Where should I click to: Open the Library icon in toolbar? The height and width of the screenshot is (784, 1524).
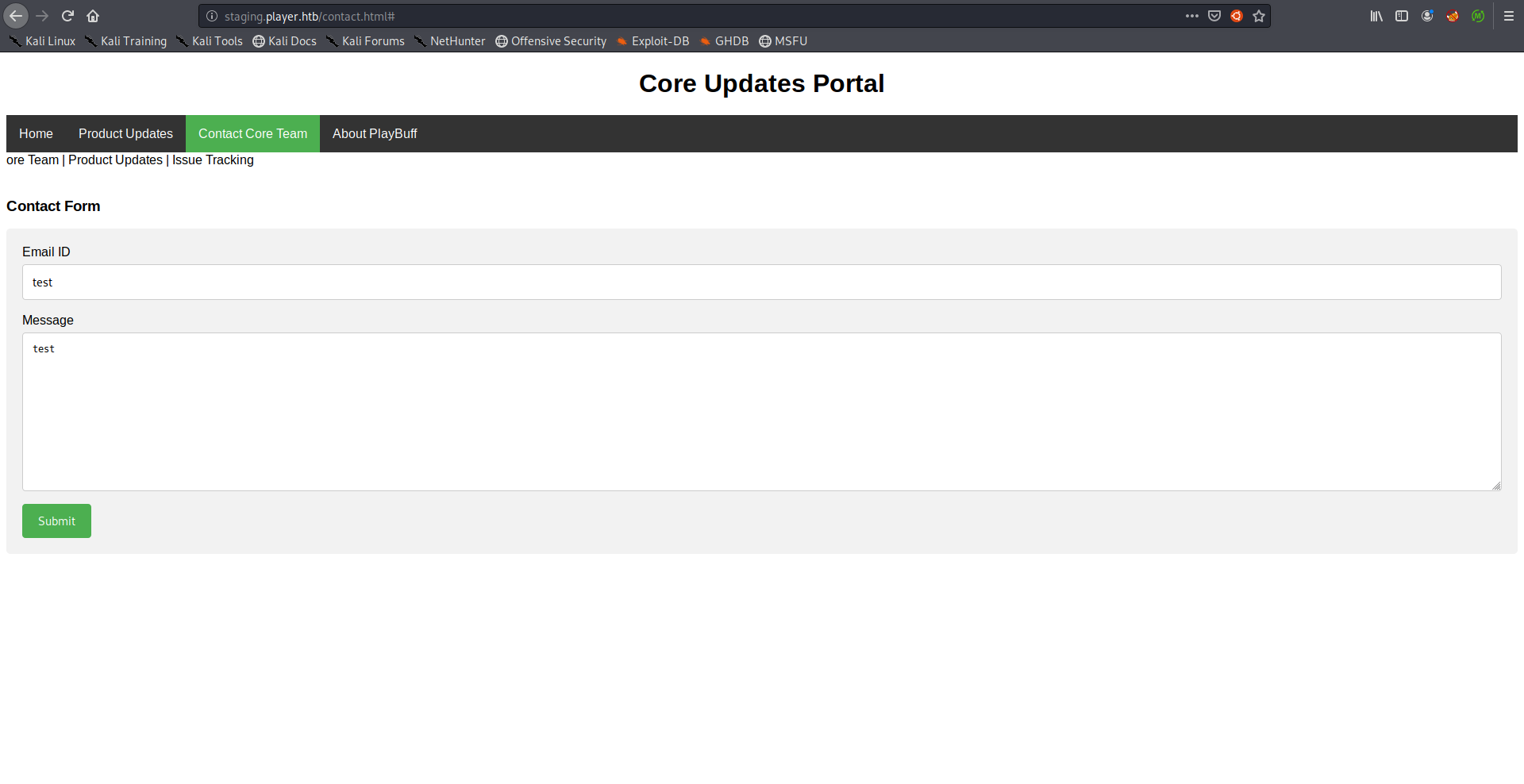(x=1376, y=16)
